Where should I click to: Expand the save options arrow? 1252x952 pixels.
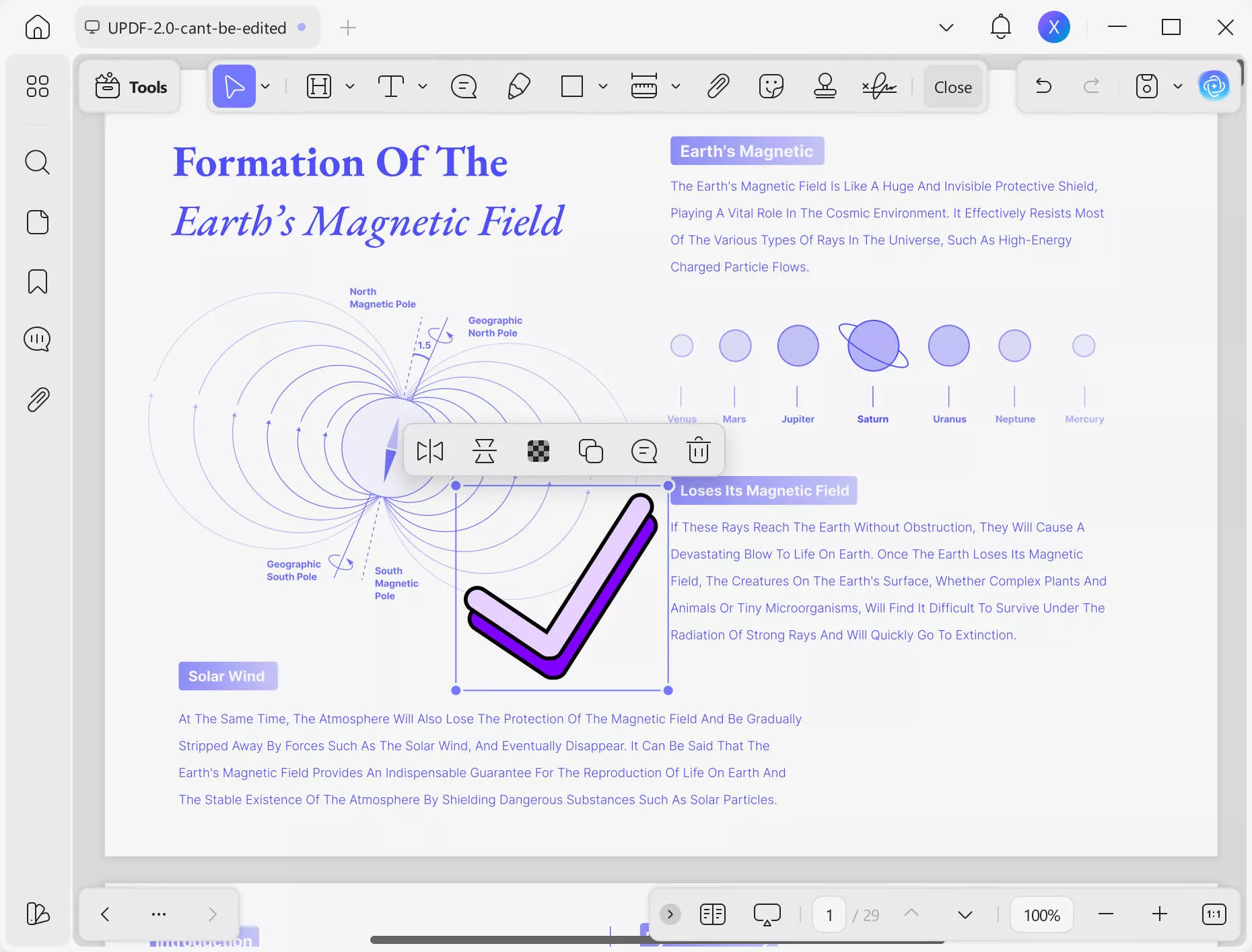pyautogui.click(x=1178, y=86)
